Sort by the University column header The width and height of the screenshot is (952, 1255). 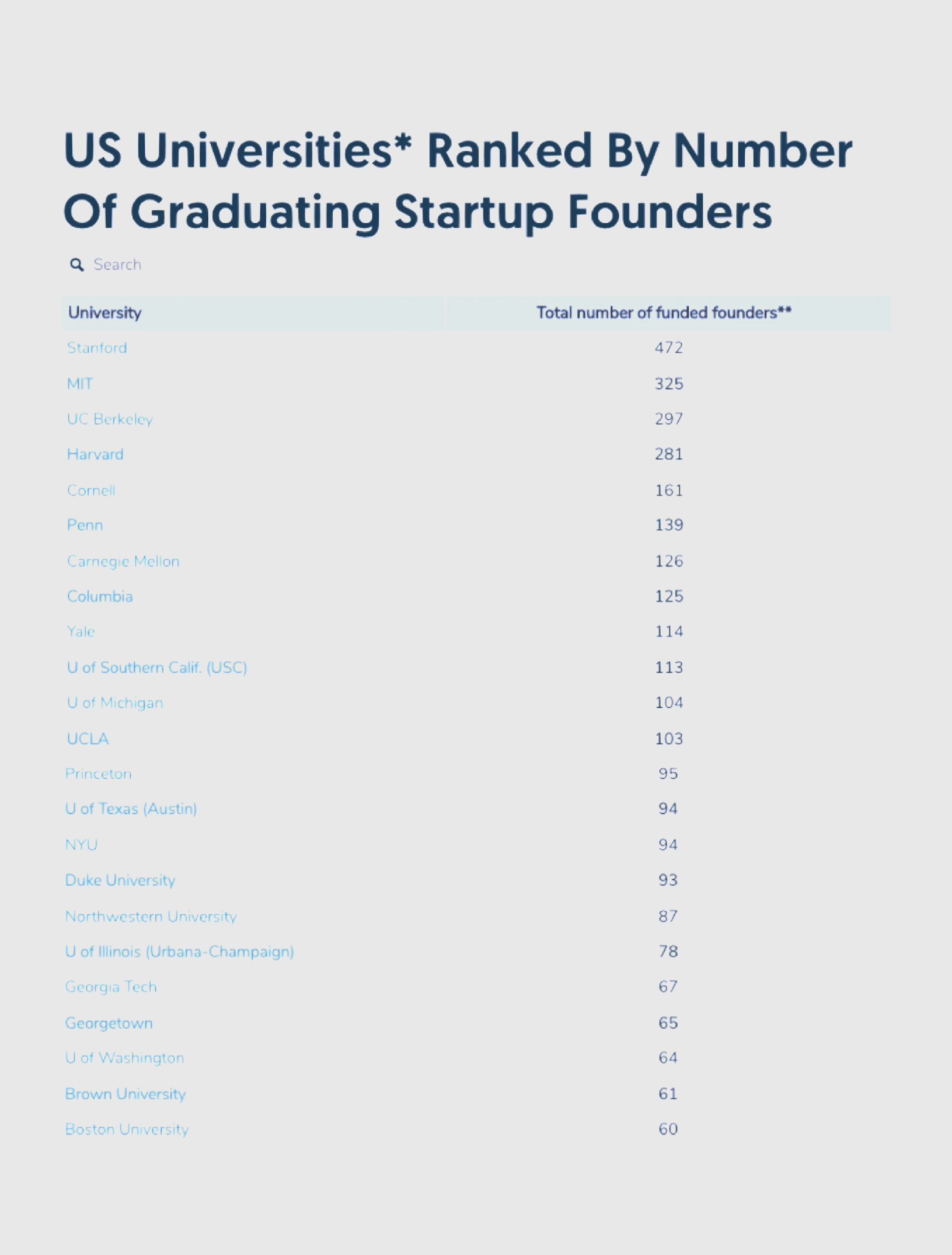[x=105, y=313]
